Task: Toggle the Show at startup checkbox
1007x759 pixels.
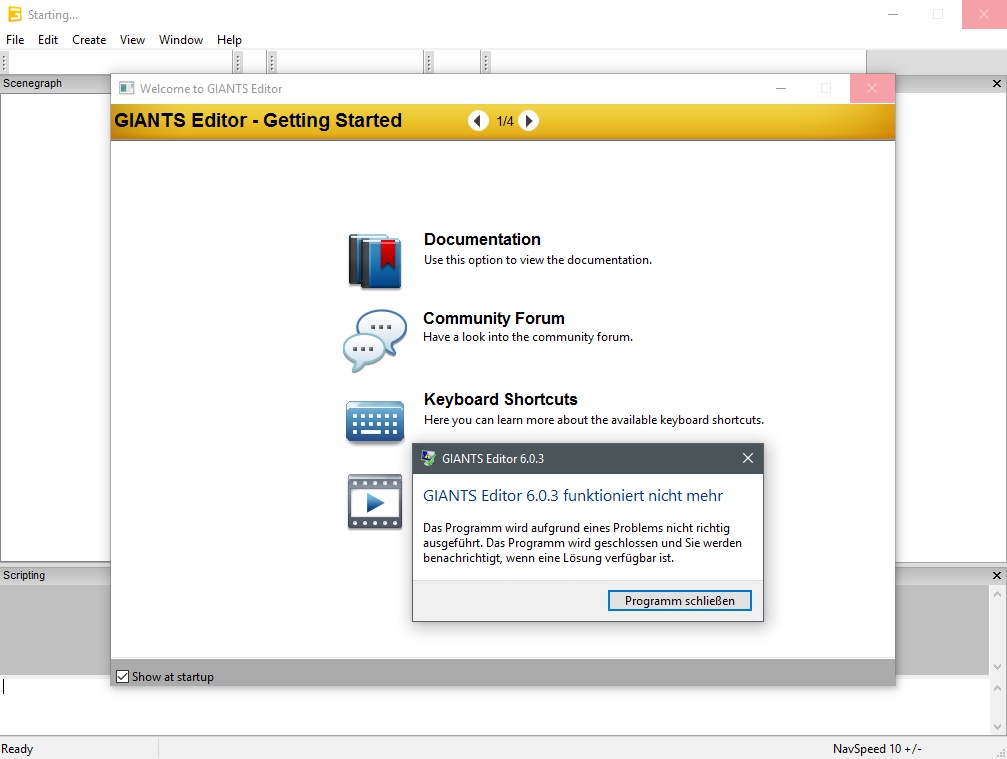Action: coord(123,676)
